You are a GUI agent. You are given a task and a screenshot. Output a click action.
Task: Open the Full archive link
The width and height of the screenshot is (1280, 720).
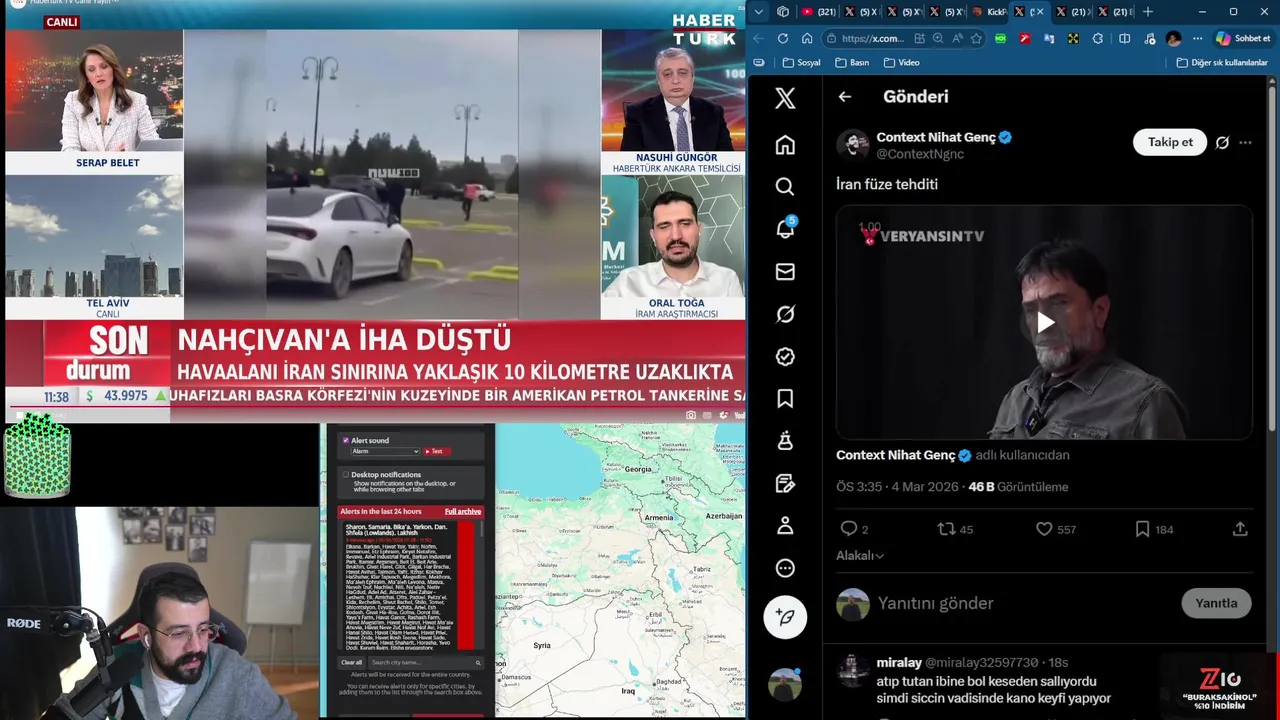pos(463,512)
